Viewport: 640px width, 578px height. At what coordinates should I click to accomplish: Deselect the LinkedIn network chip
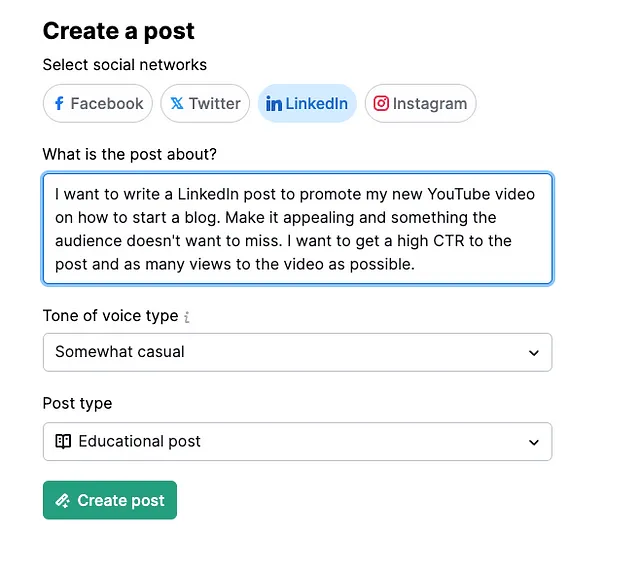(307, 103)
